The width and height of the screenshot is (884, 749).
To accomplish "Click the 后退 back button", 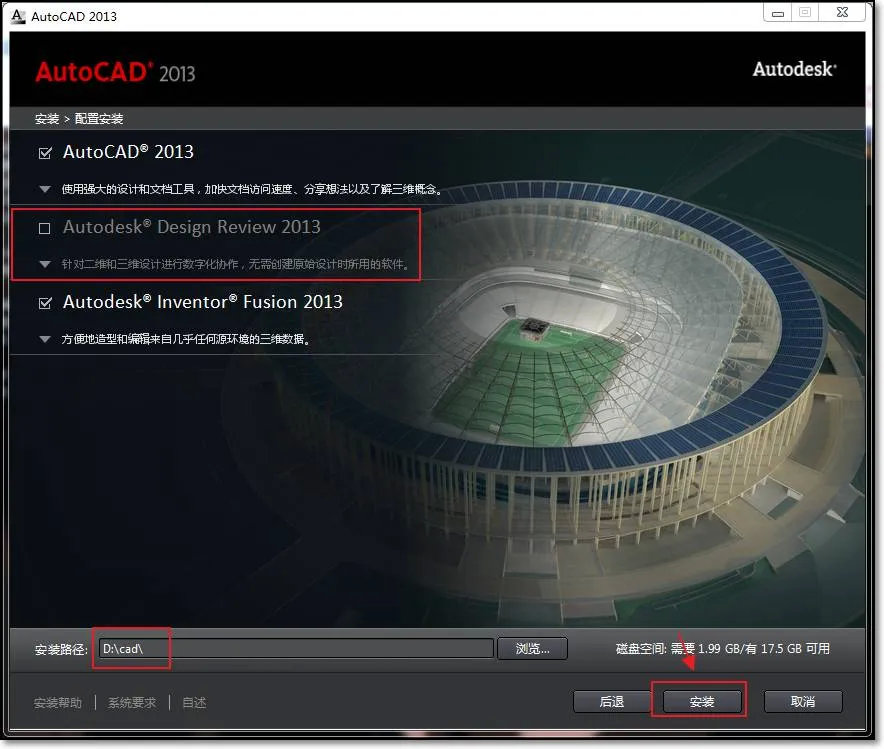I will click(x=612, y=702).
